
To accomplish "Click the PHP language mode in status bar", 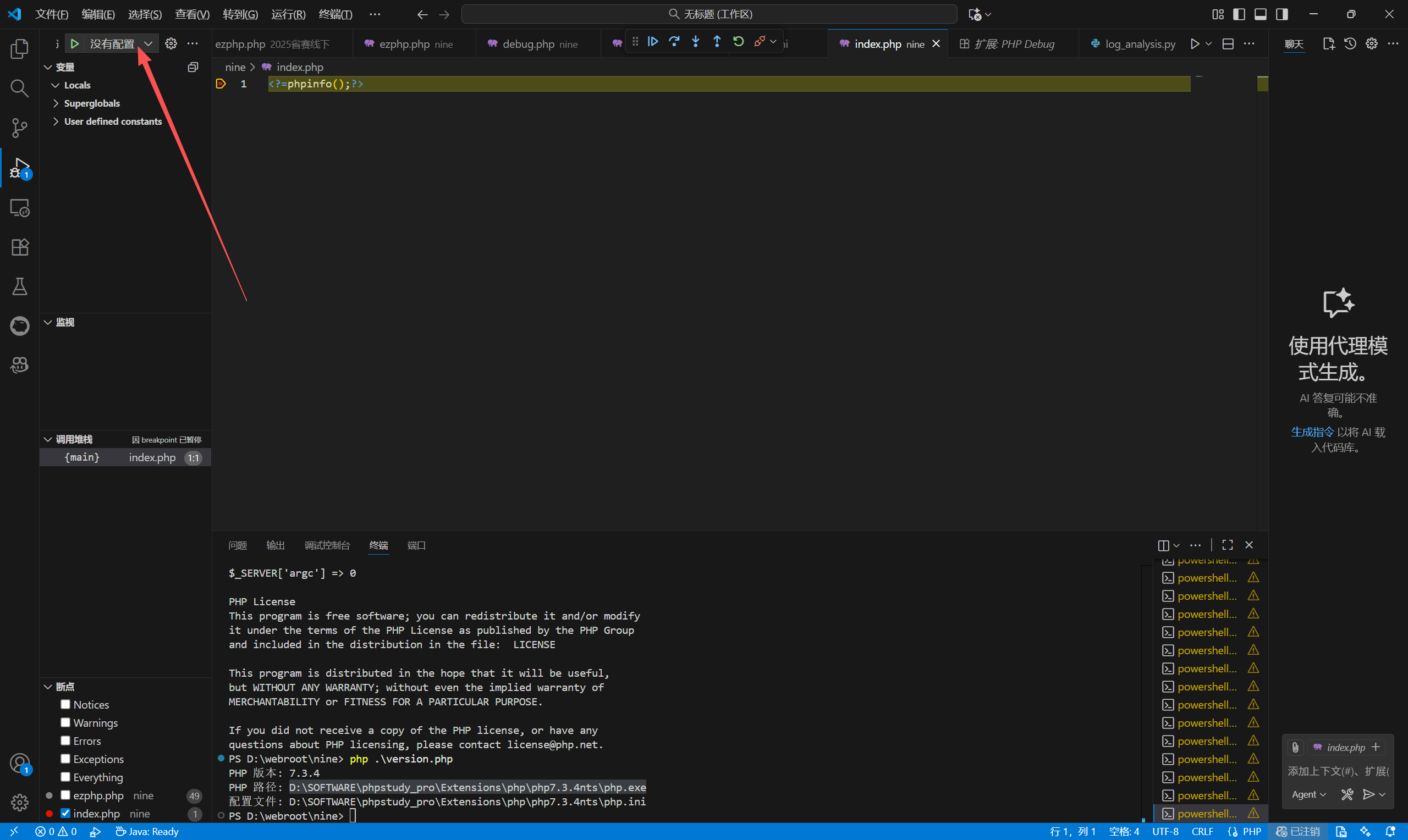I will pos(1251,832).
